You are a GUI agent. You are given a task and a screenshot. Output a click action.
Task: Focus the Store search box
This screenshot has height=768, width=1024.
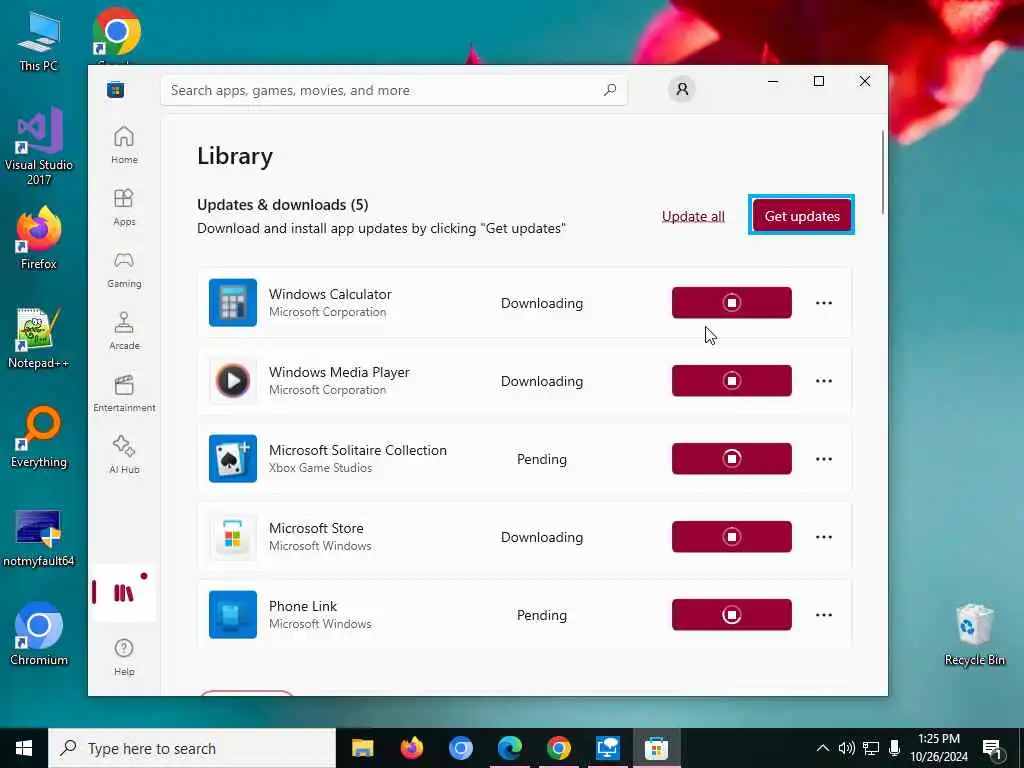pyautogui.click(x=394, y=90)
